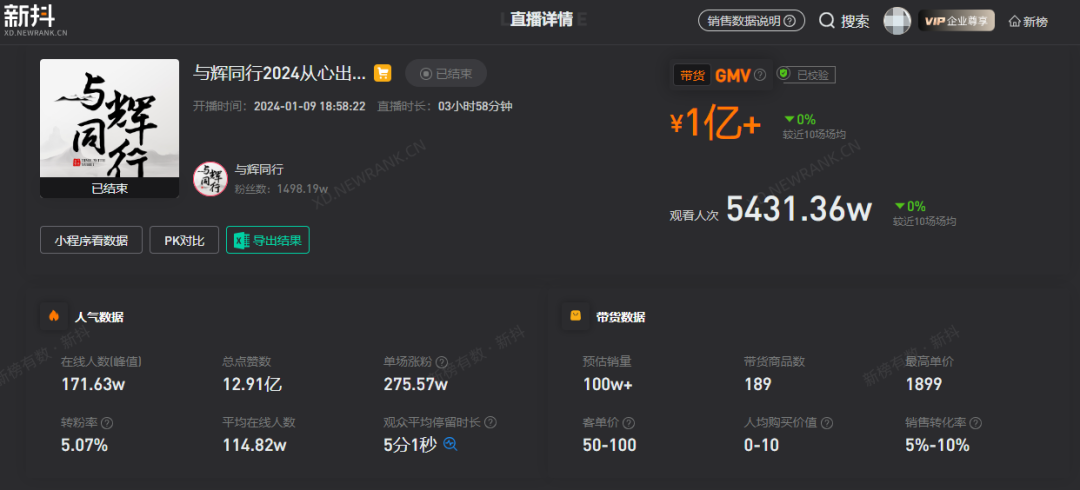1080x490 pixels.
Task: Click the product count value 189
Action: (x=758, y=385)
